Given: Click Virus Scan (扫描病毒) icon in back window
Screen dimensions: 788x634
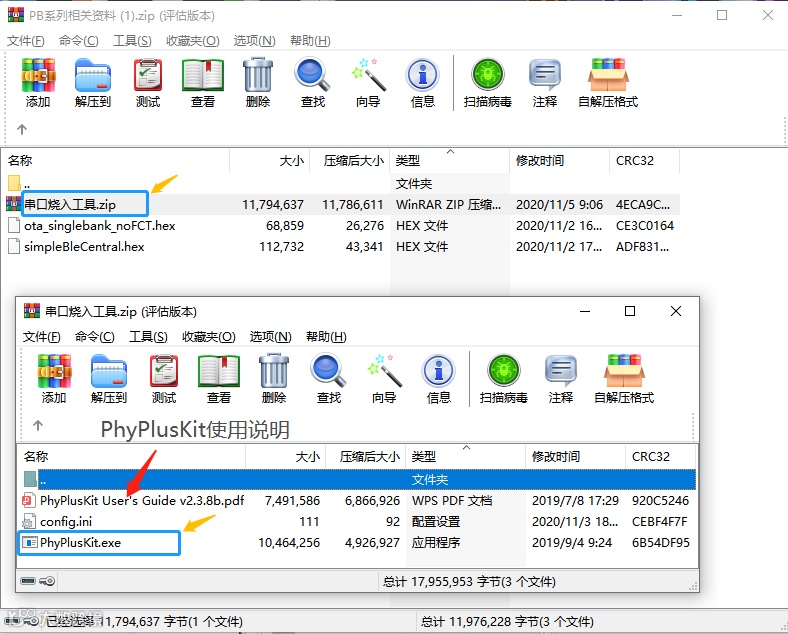Looking at the screenshot, I should tap(487, 83).
